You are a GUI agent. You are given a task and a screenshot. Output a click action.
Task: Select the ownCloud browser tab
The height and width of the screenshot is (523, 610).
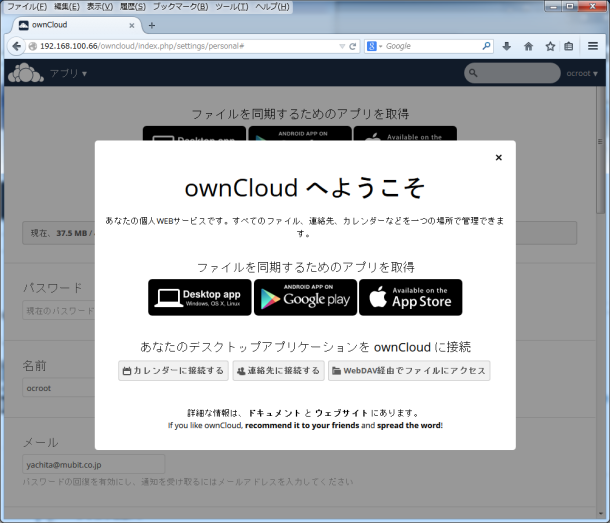coord(76,25)
